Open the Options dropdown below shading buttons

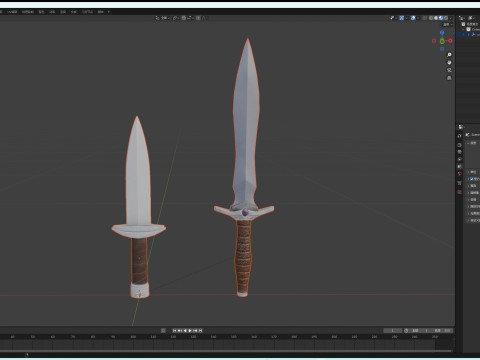[447, 25]
